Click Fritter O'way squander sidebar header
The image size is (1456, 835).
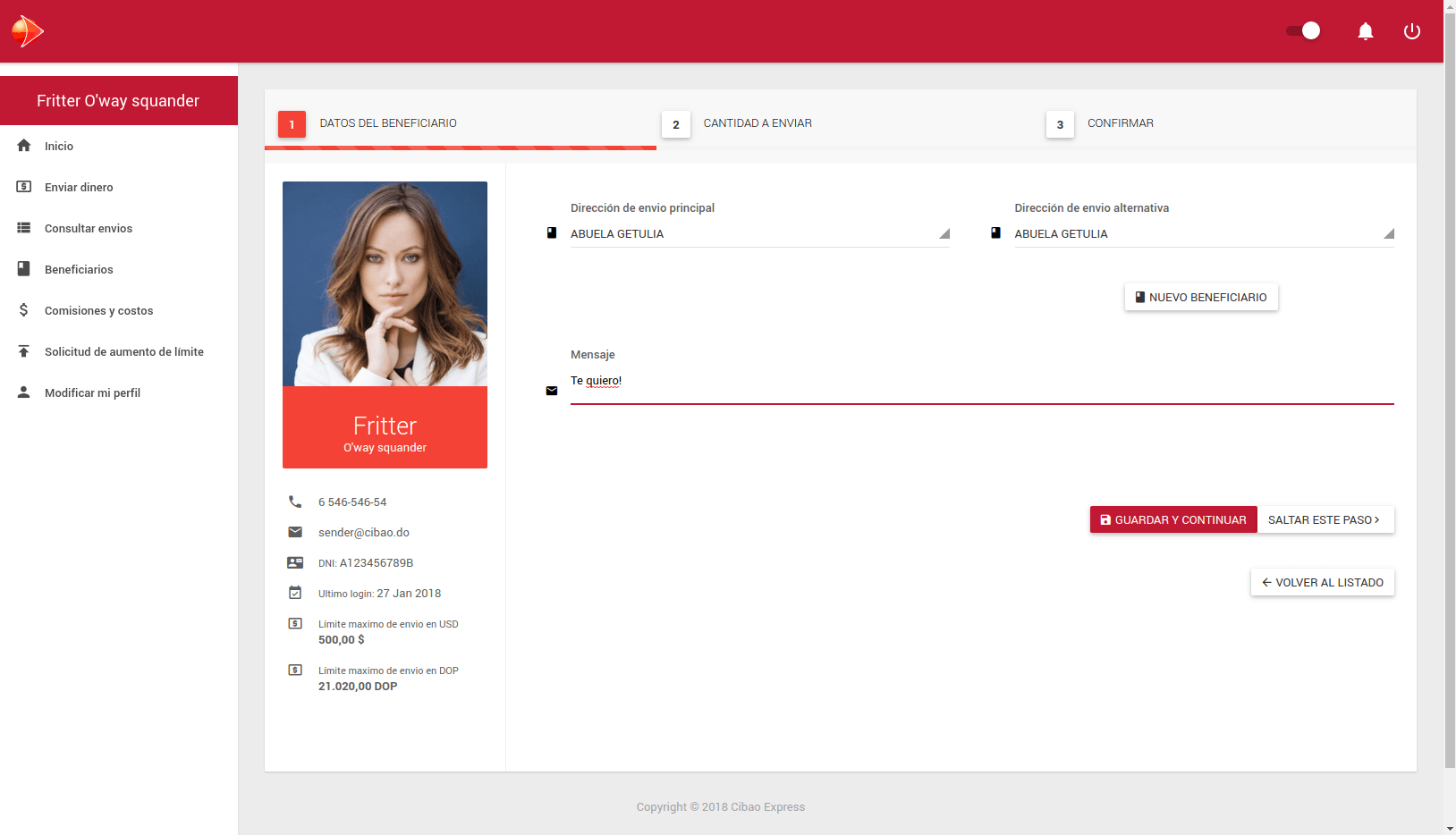[x=119, y=100]
